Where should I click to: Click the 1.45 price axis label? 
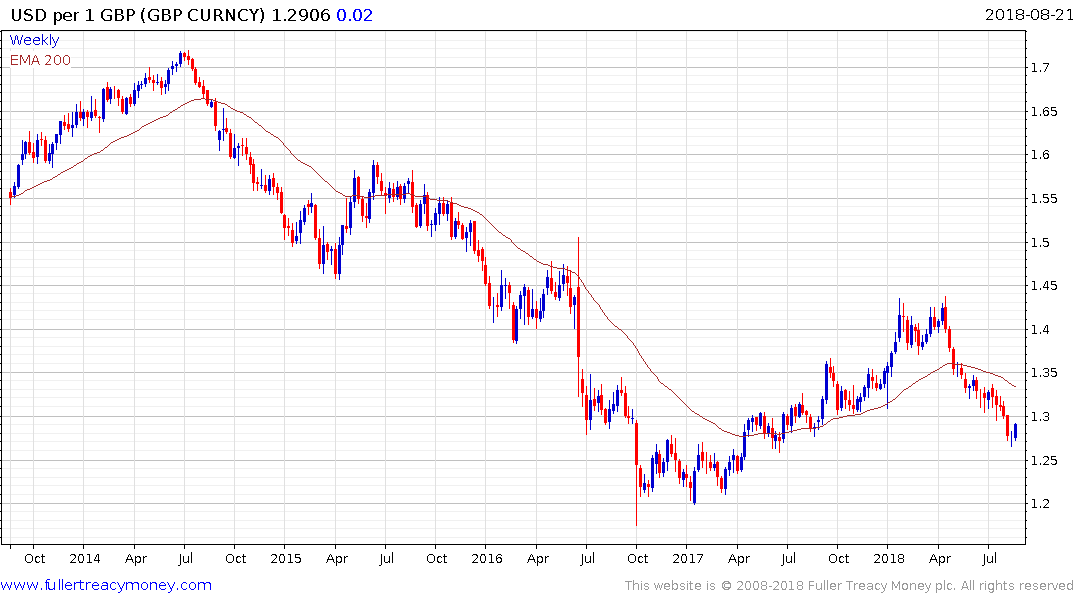click(x=1044, y=286)
